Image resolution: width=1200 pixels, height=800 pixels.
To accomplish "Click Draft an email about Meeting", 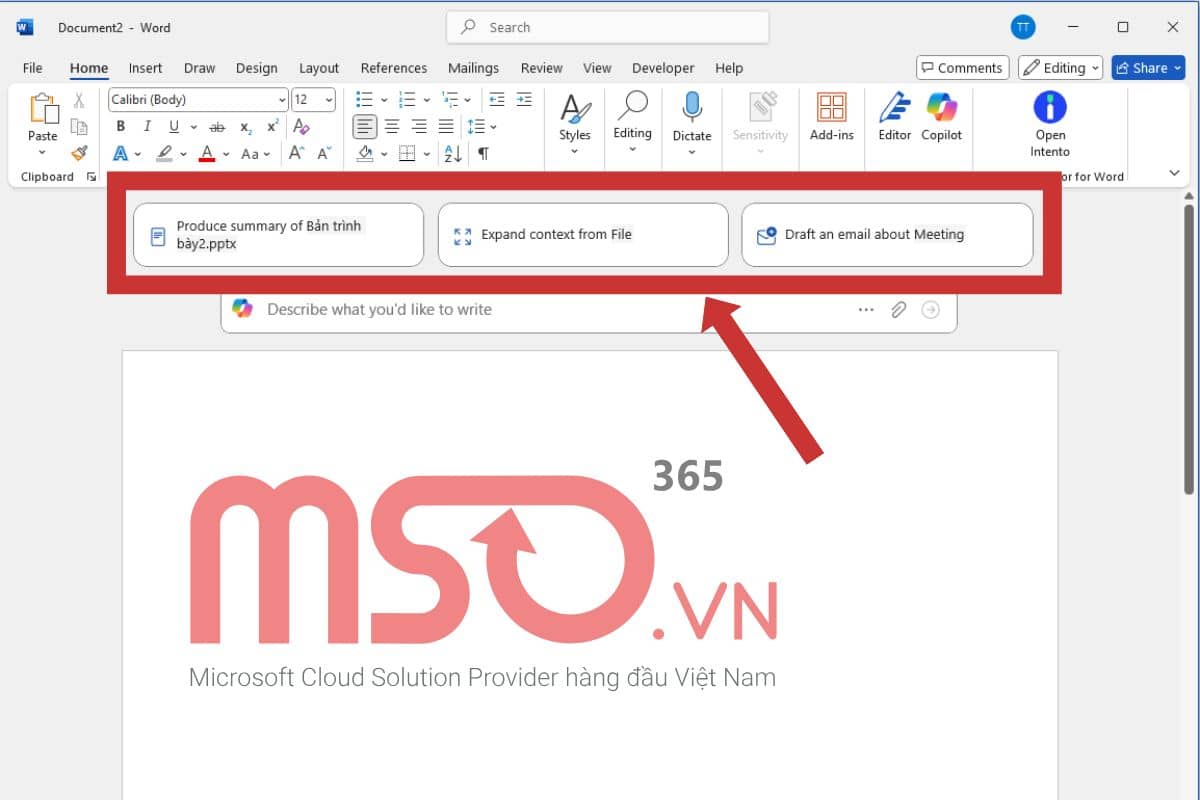I will point(887,235).
